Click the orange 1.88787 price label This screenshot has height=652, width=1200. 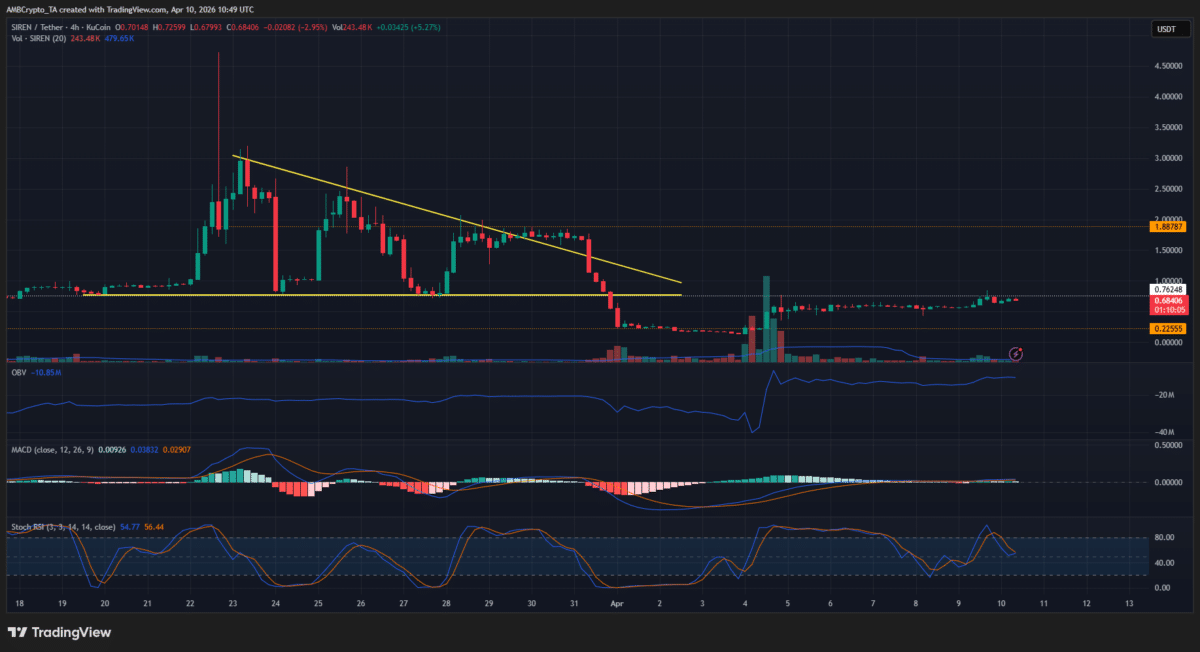(x=1168, y=228)
